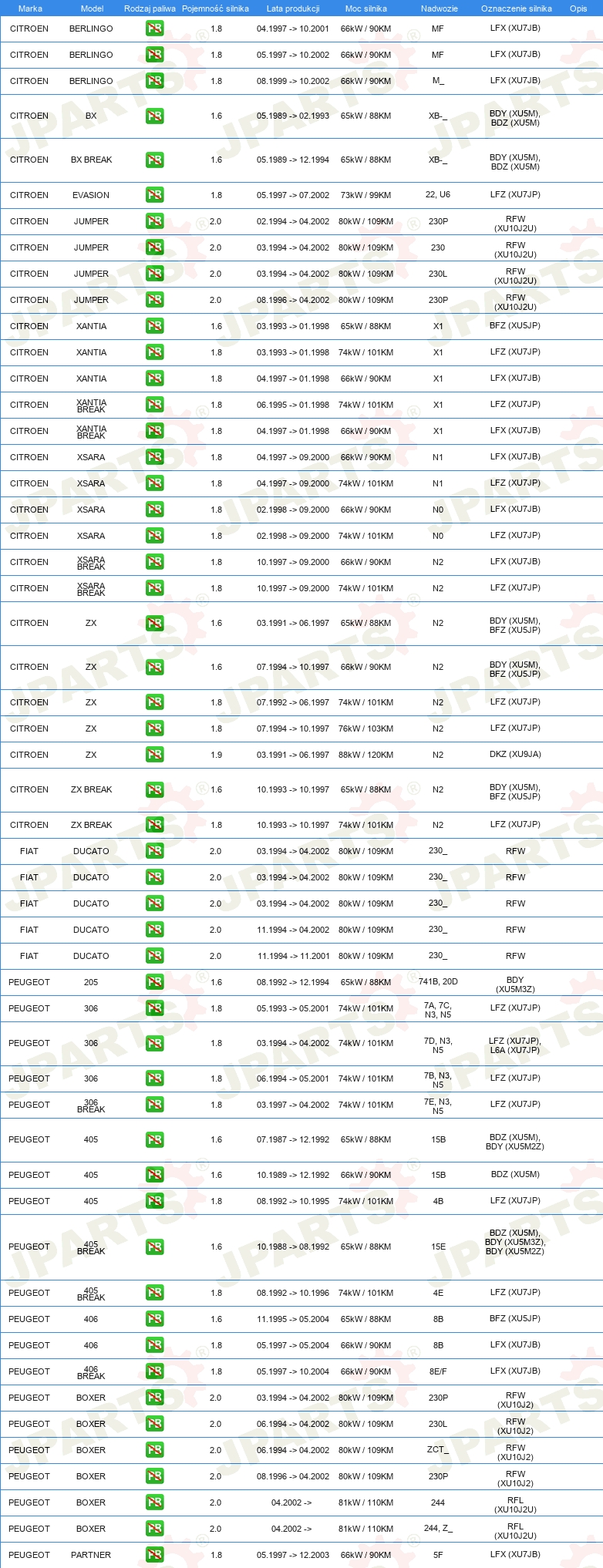The width and height of the screenshot is (603, 1568).
Task: Click the Rodzaj paliwa column header
Action: (150, 8)
